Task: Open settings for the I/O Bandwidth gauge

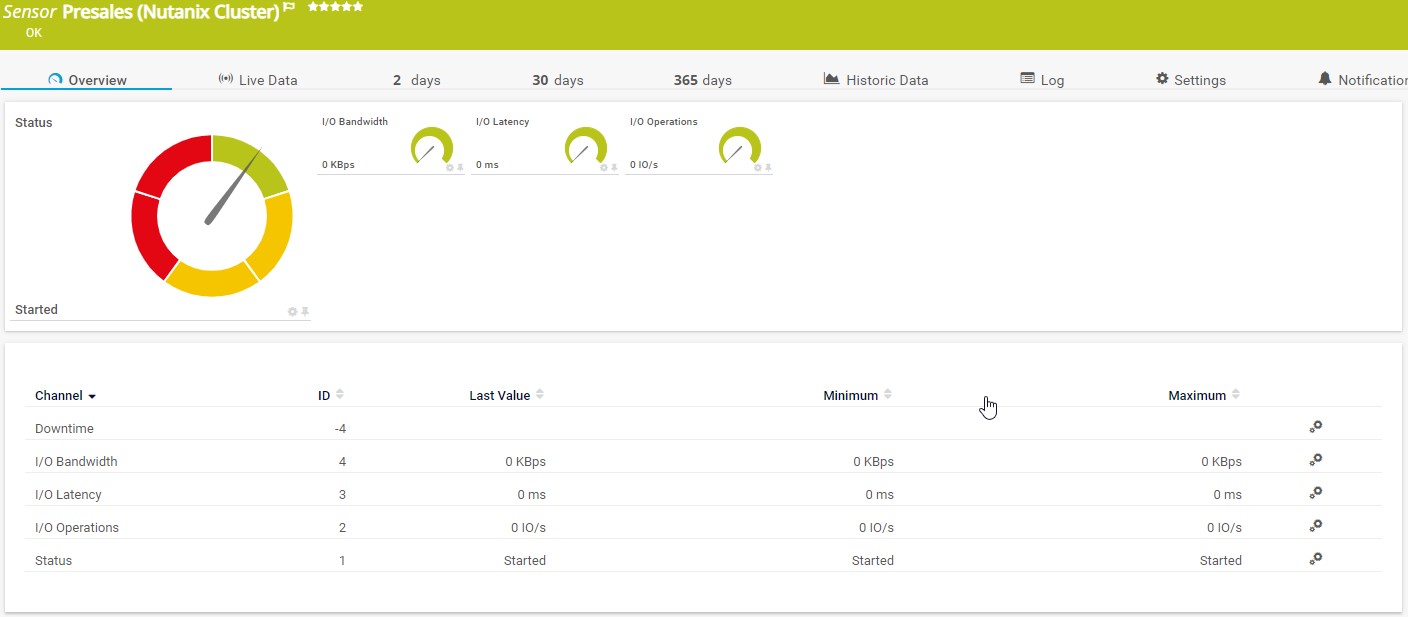Action: [x=449, y=166]
